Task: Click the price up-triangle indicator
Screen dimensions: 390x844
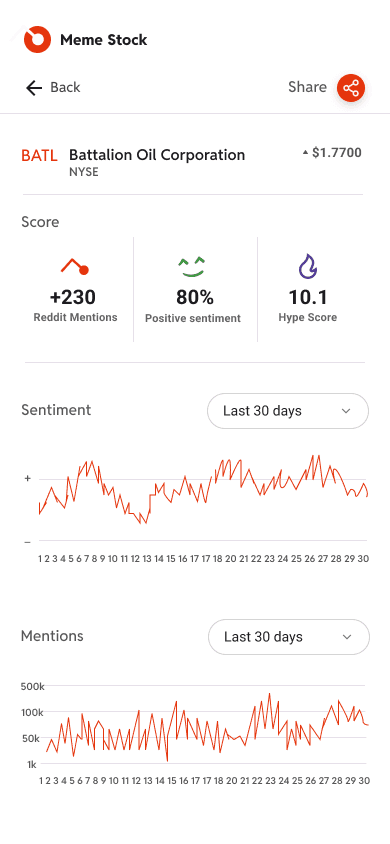Action: [x=306, y=153]
